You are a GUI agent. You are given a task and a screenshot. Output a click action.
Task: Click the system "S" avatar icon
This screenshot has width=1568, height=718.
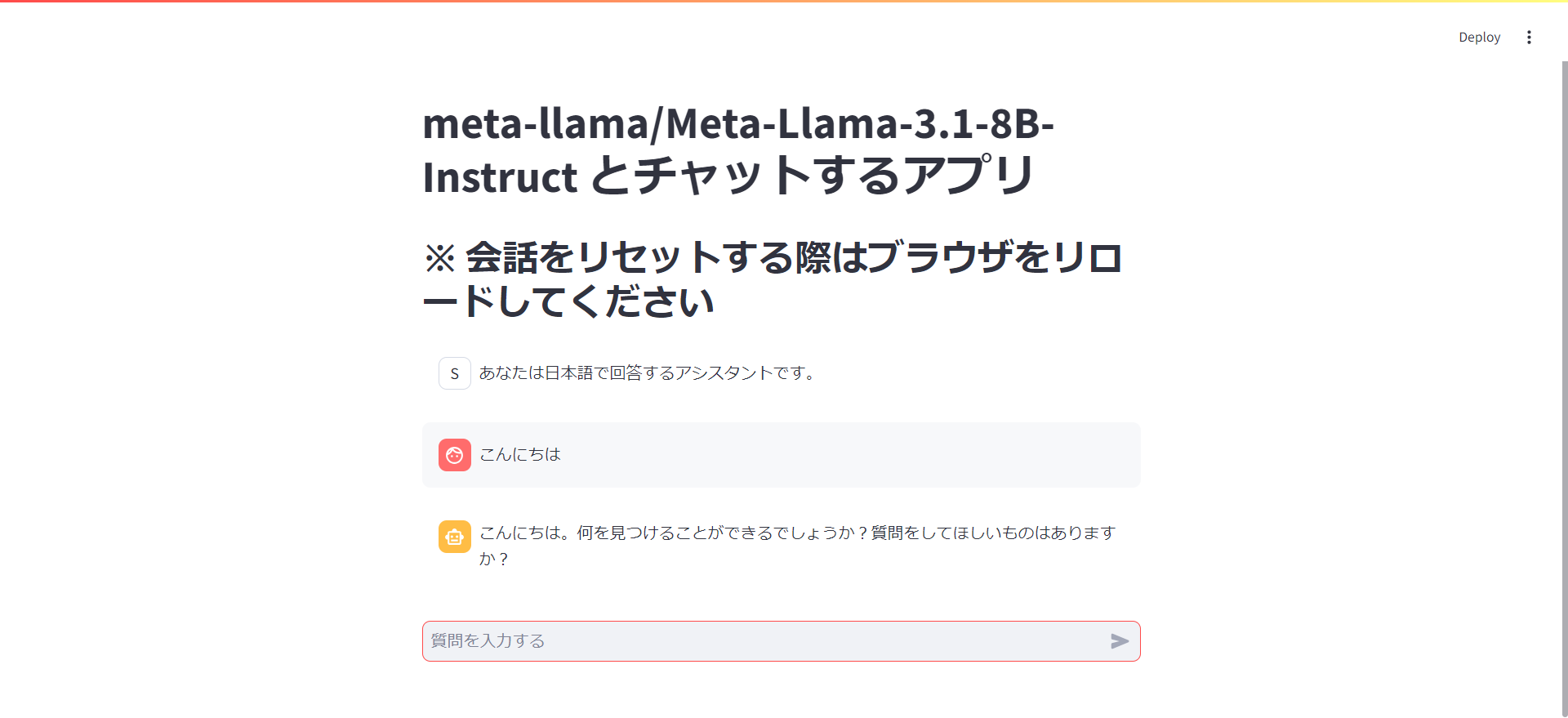[455, 373]
